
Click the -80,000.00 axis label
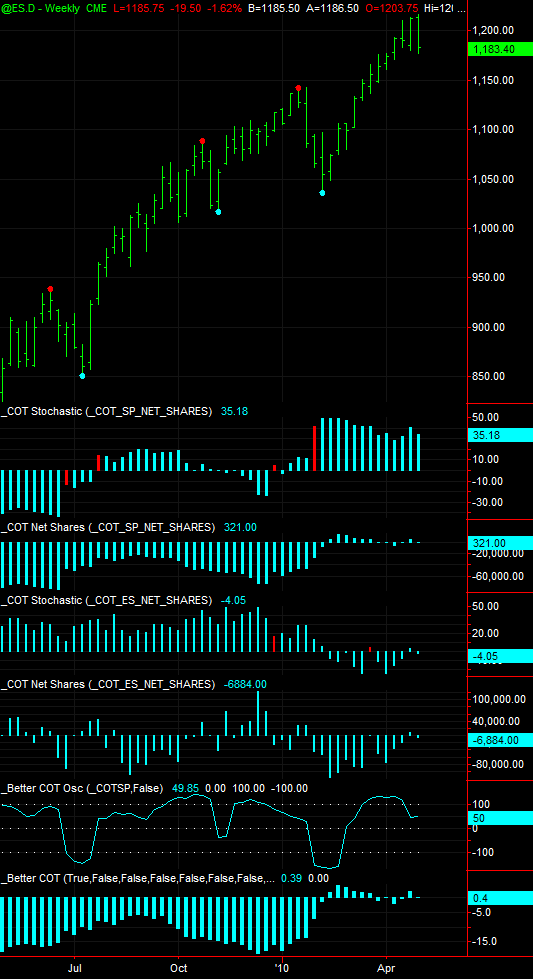498,764
